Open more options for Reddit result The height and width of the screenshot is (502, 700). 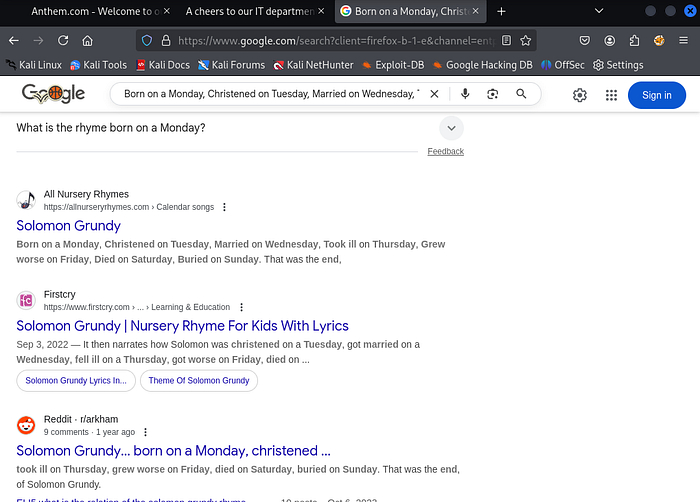pos(146,432)
